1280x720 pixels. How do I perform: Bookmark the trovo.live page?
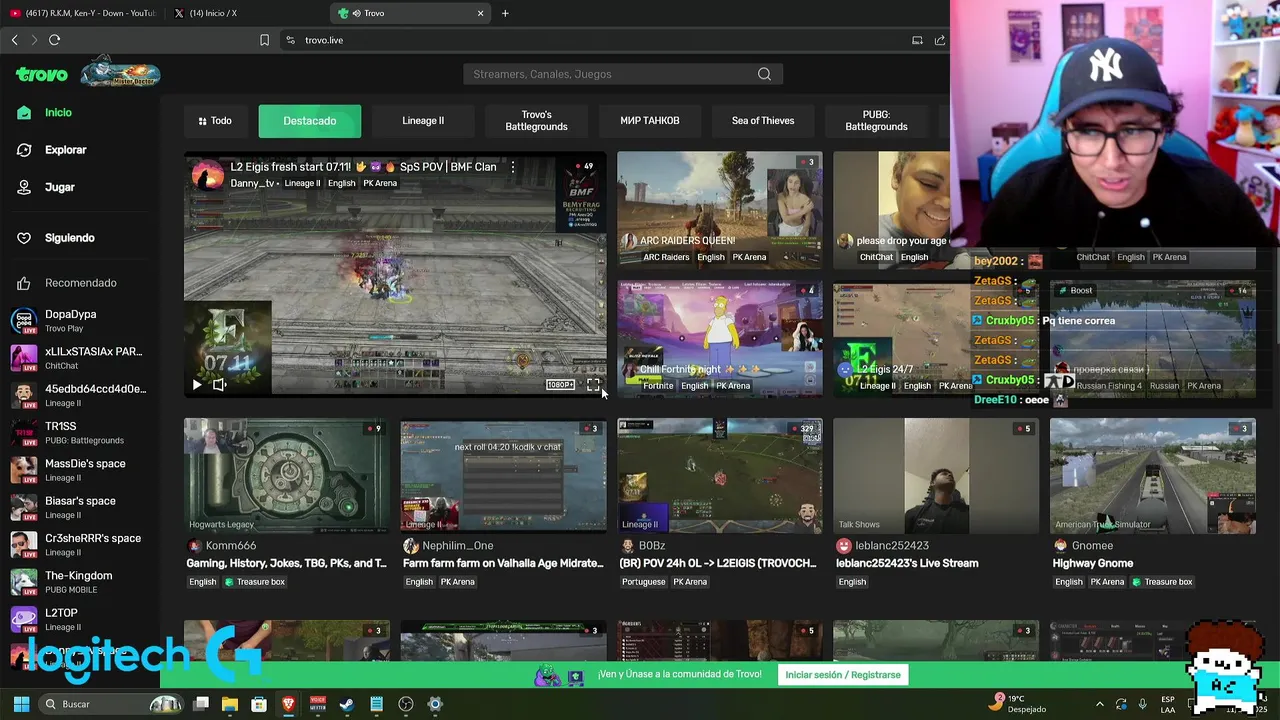pos(264,40)
